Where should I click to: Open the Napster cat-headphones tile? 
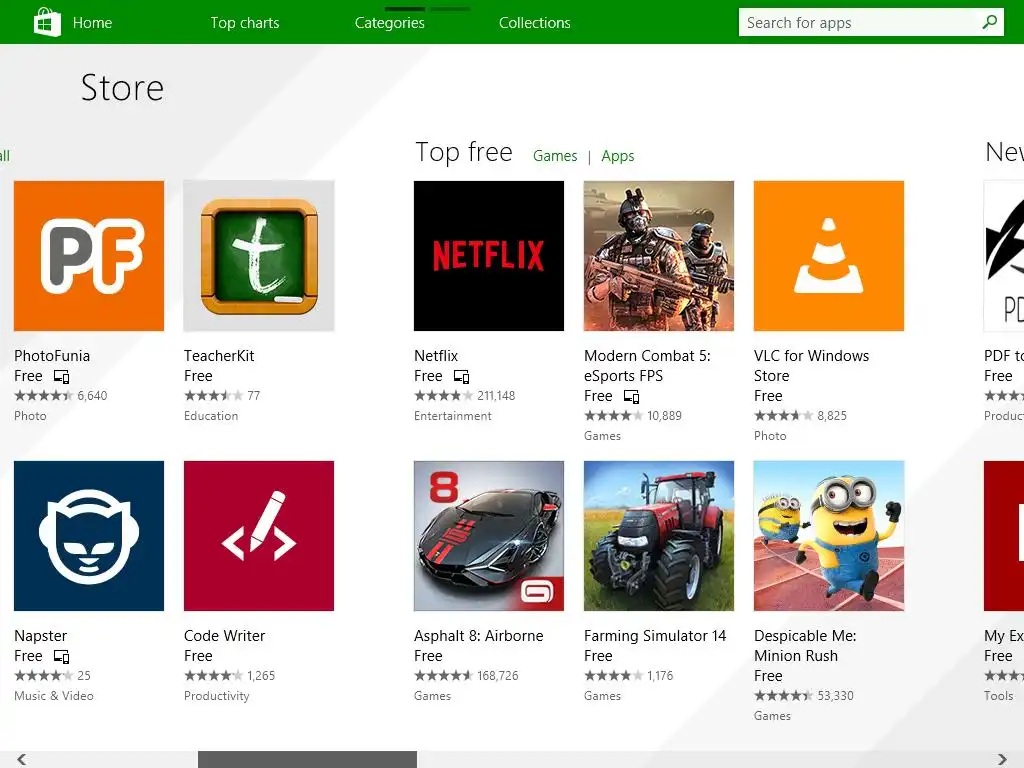coord(89,536)
